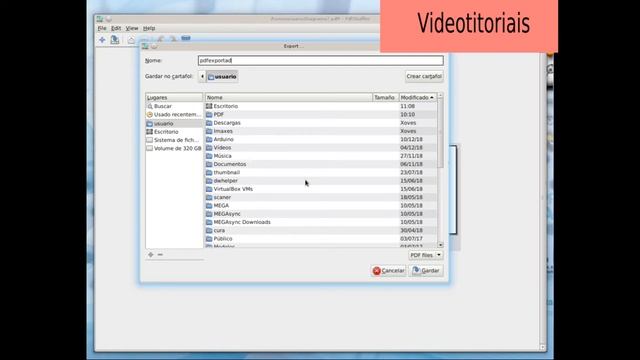Select Sistema de ficheiros in Lugares sidebar
640x360 pixels.
point(174,140)
